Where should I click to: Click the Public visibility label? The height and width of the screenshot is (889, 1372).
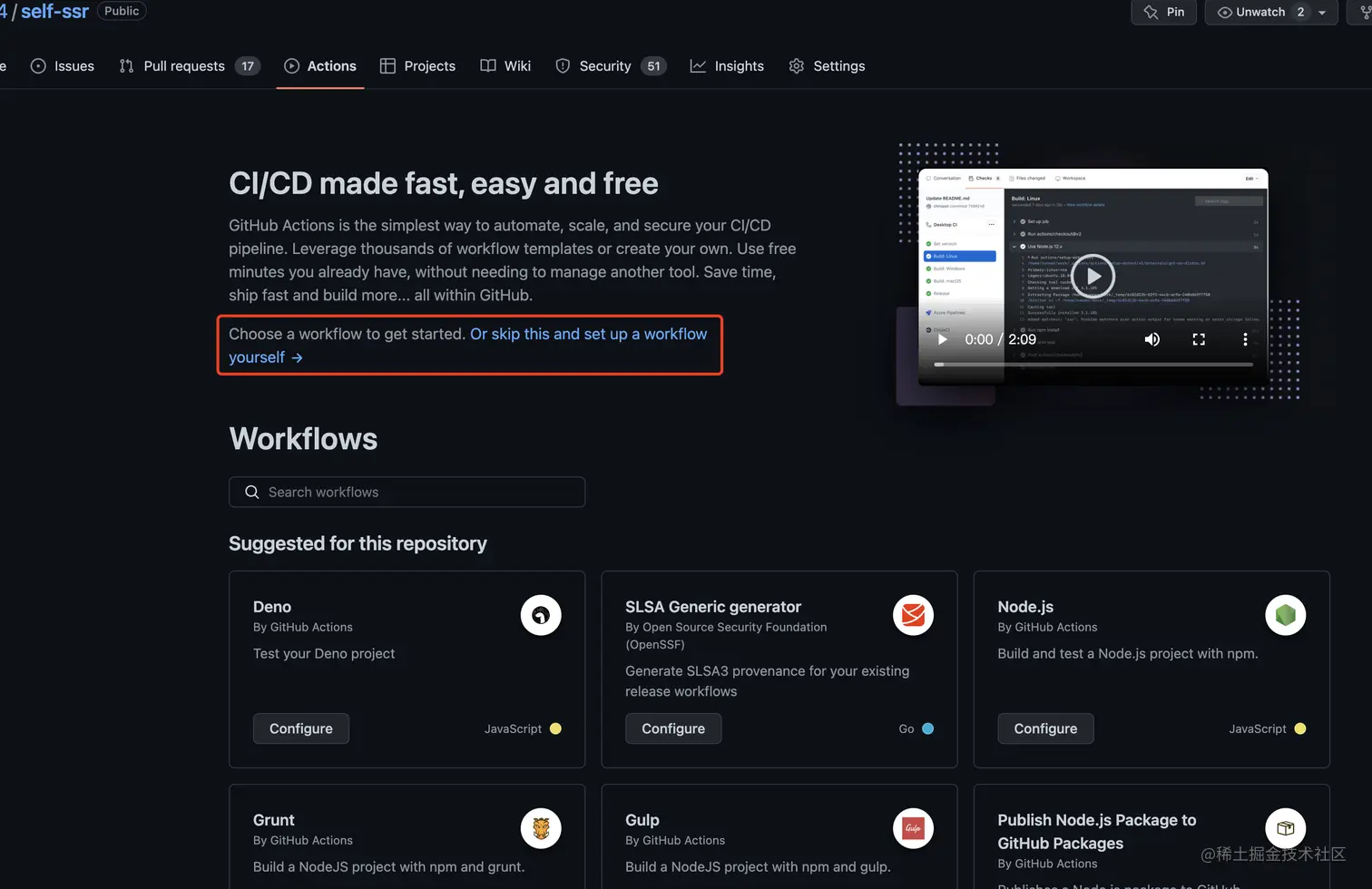click(122, 11)
